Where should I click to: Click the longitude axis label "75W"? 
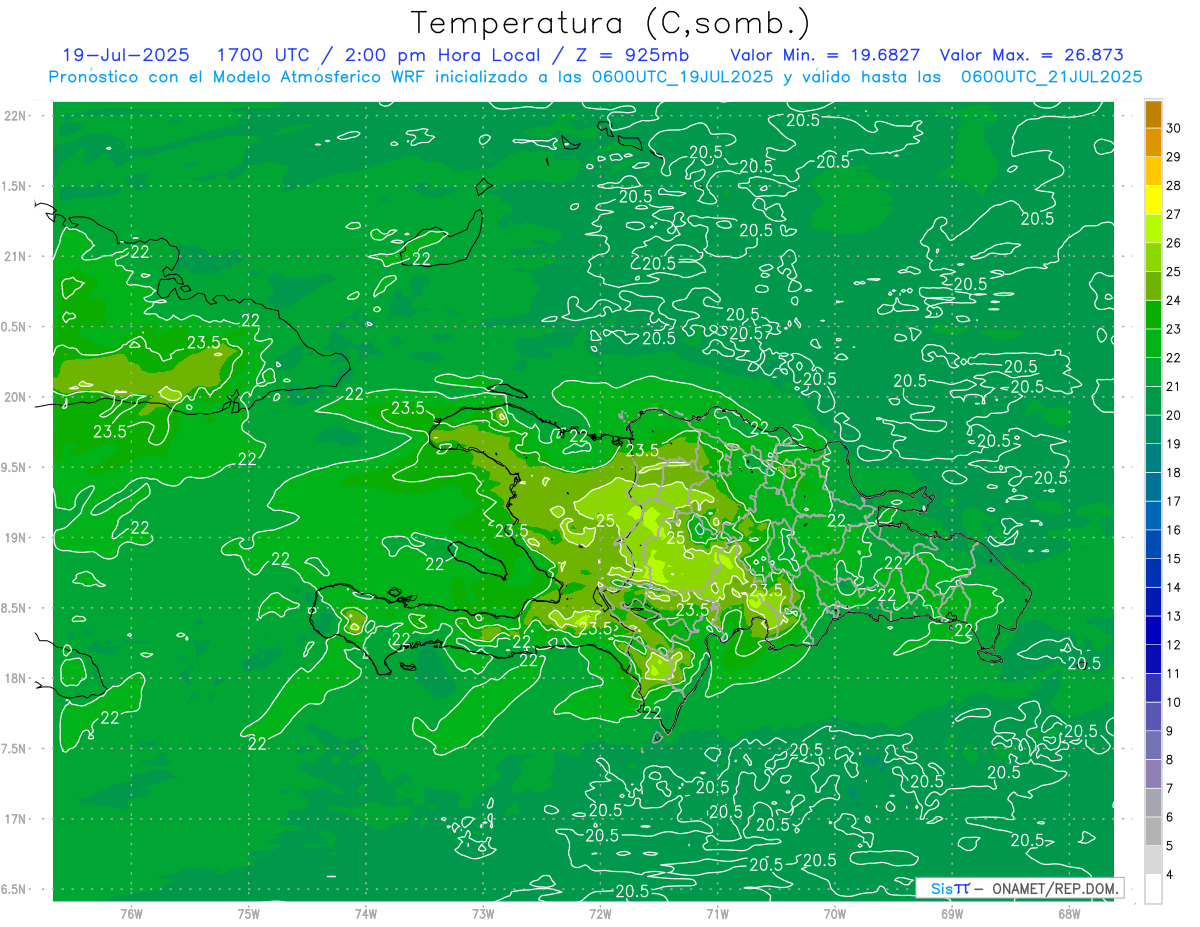pyautogui.click(x=249, y=912)
